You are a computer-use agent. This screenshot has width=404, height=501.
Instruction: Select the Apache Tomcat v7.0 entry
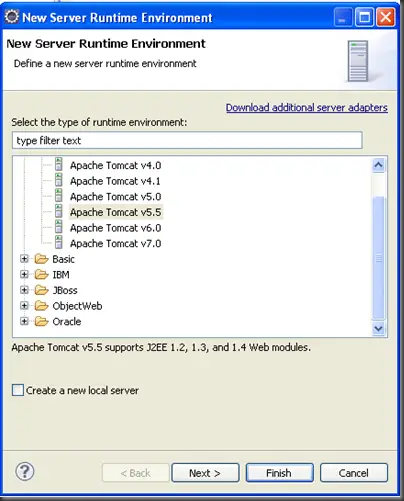(116, 243)
